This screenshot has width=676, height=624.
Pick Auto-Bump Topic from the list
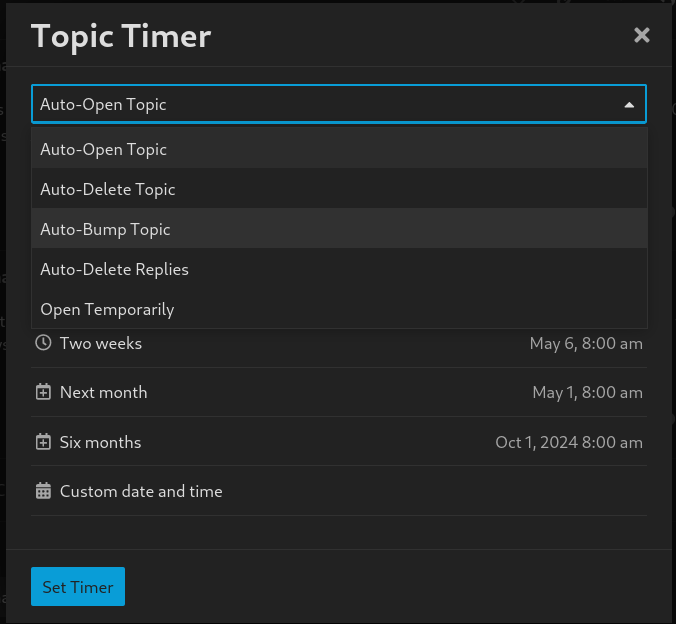pyautogui.click(x=106, y=229)
